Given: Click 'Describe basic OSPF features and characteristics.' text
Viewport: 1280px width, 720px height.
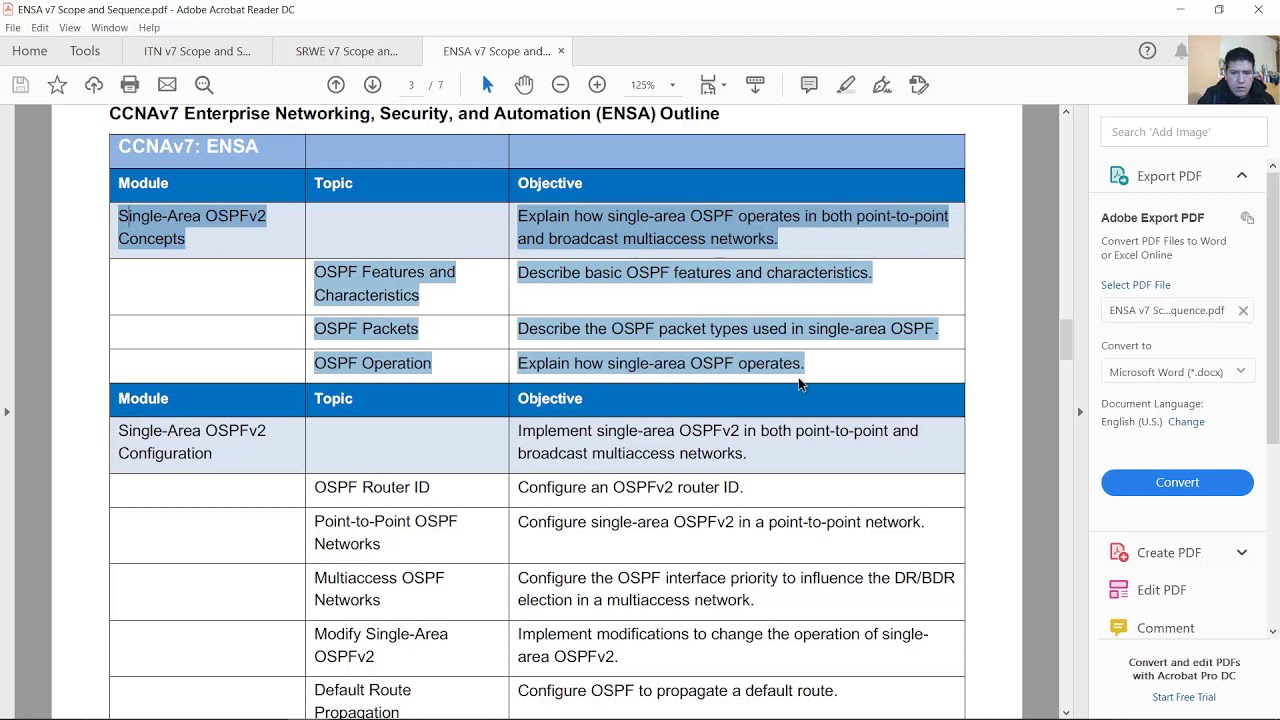Looking at the screenshot, I should [695, 272].
